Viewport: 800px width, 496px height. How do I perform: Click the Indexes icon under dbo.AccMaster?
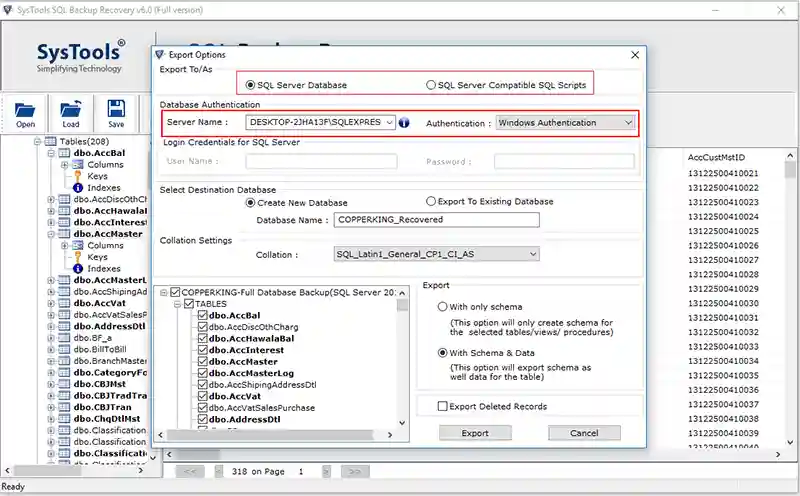click(x=78, y=268)
